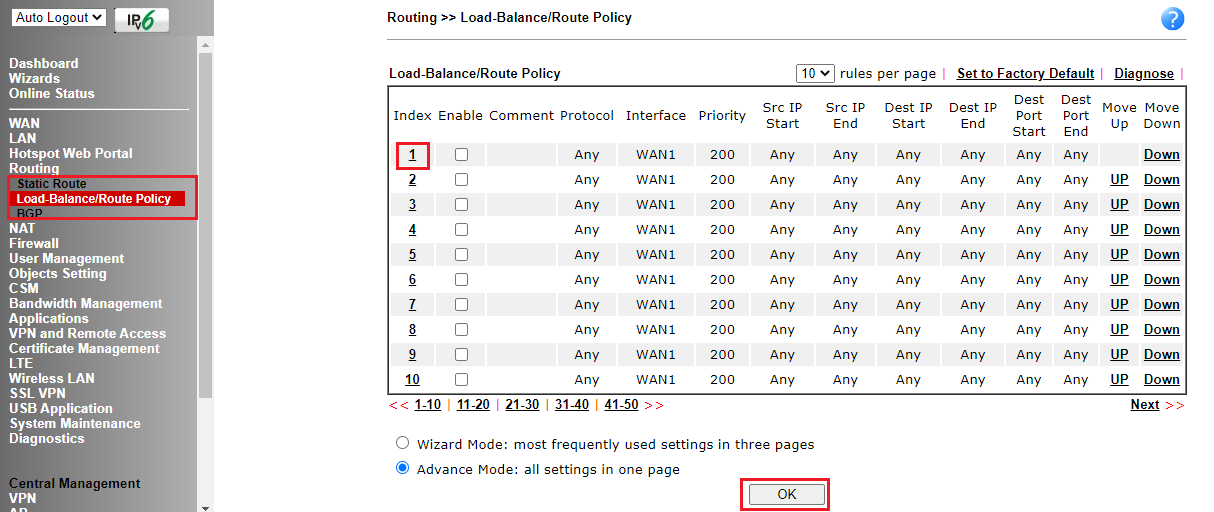
Task: Open the blue help question mark icon
Action: (1172, 19)
